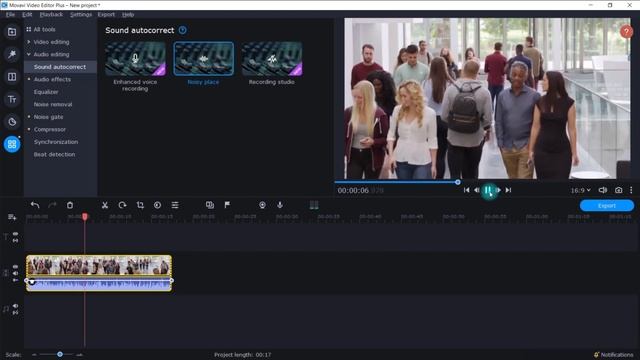Open the Edit menu
Screen dimensions: 640x360
(27, 14)
